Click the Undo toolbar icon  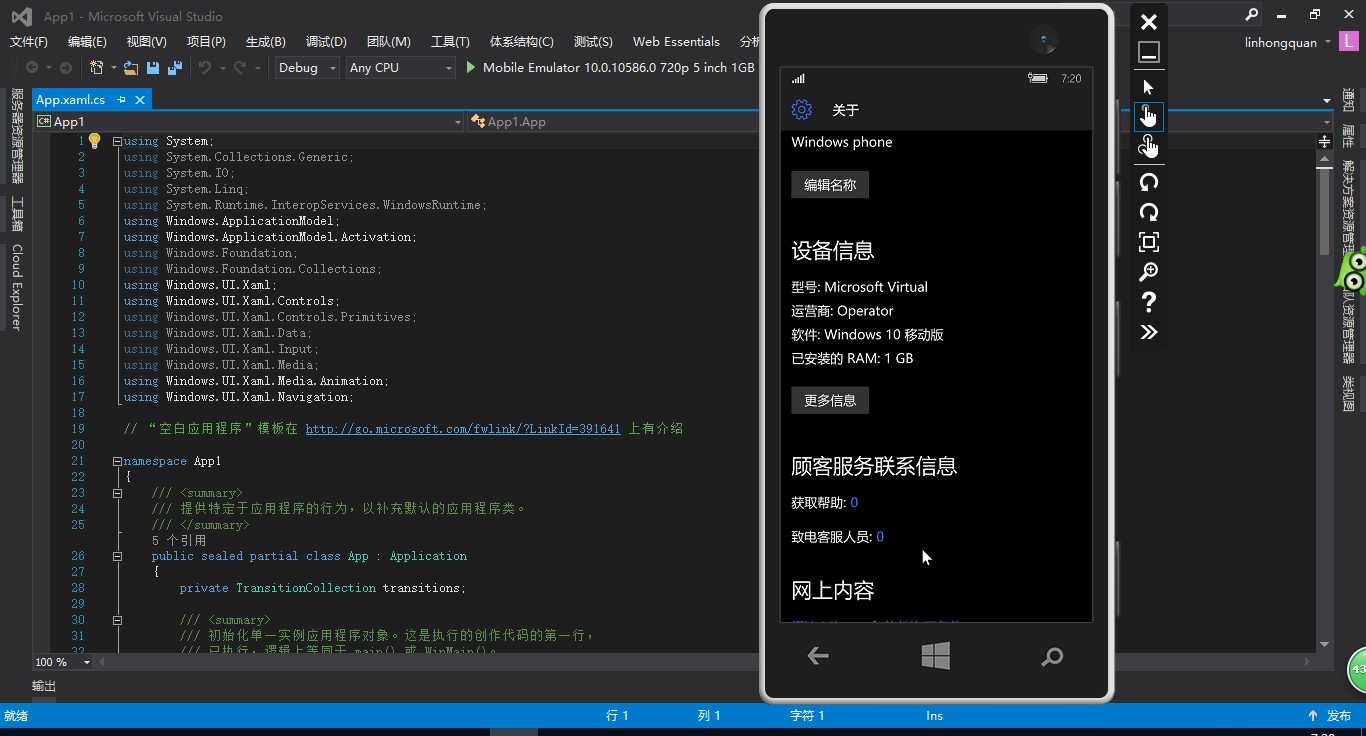click(x=205, y=67)
